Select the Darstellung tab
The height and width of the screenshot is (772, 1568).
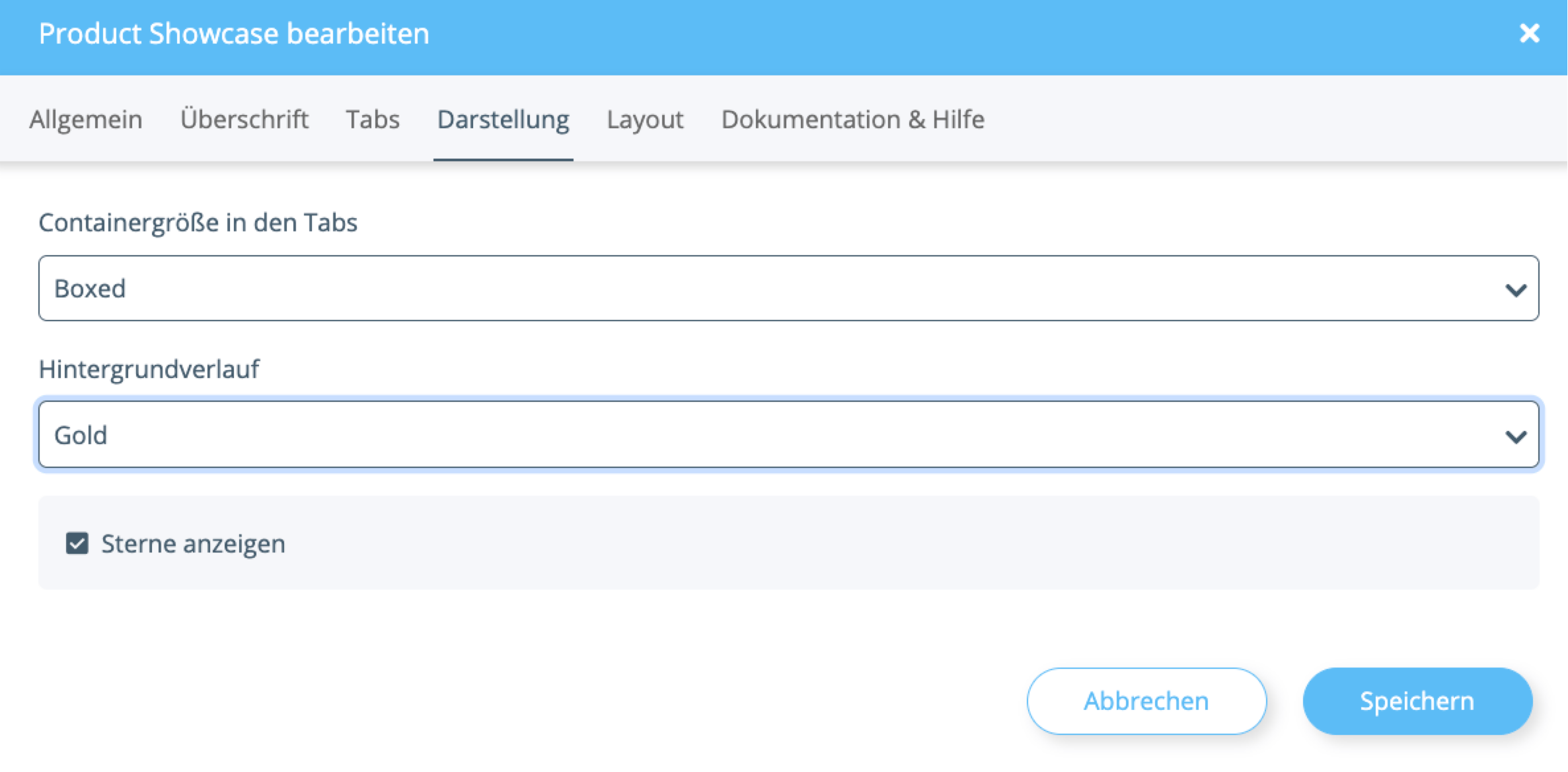click(504, 120)
